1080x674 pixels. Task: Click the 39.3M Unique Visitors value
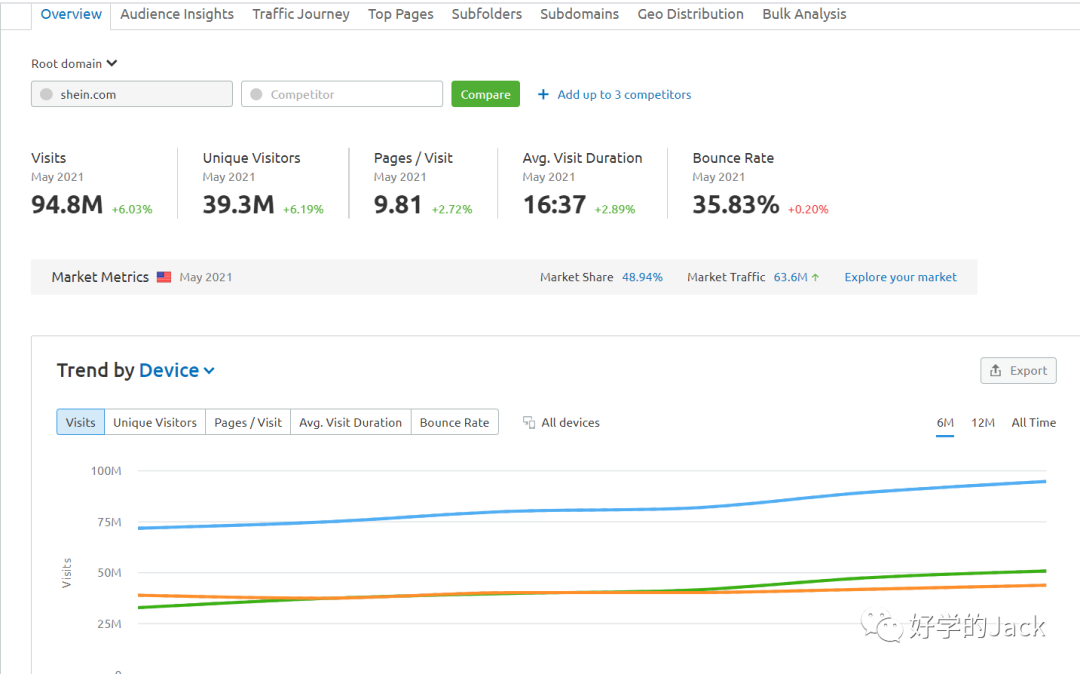(238, 205)
